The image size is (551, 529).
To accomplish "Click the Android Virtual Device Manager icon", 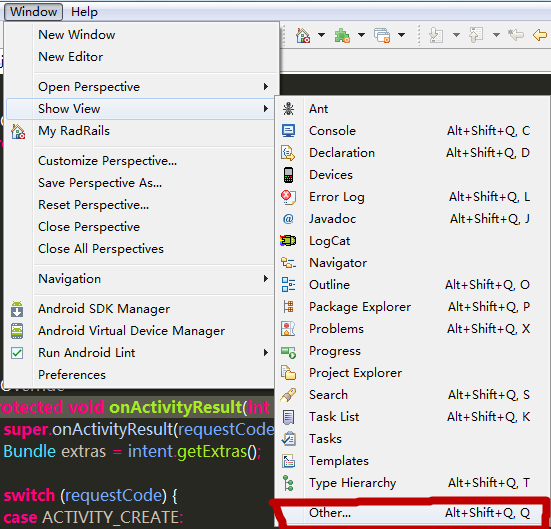I will pyautogui.click(x=17, y=331).
